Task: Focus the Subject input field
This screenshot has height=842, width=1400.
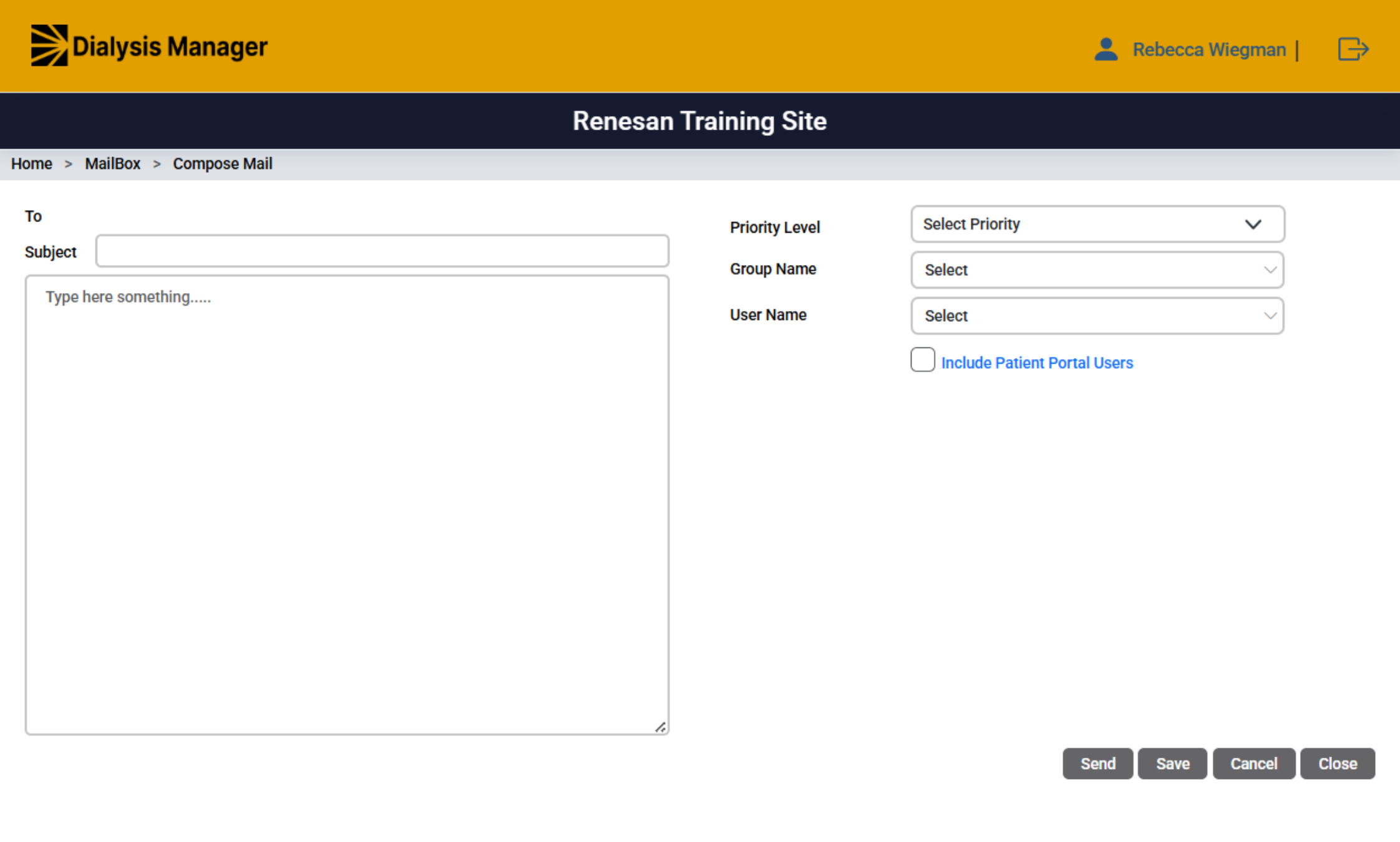Action: coord(382,251)
